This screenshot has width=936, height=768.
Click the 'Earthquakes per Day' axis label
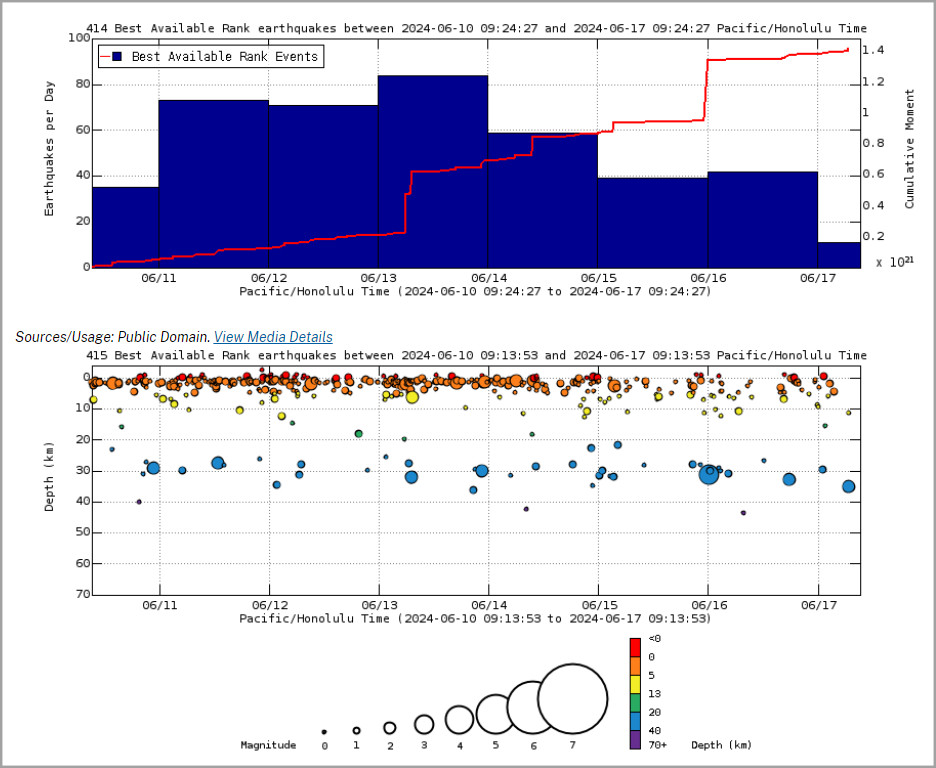pos(49,149)
